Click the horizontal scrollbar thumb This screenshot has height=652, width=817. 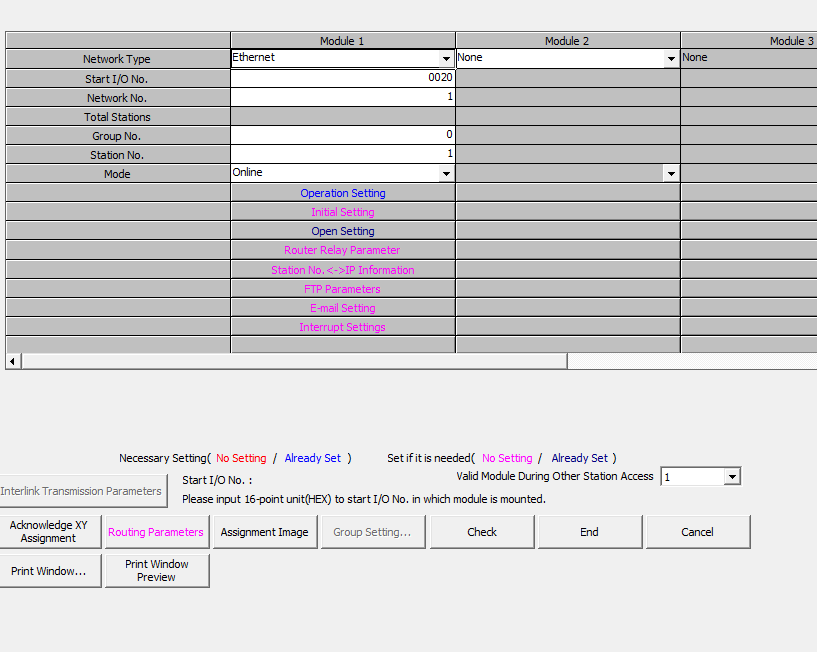(x=294, y=361)
